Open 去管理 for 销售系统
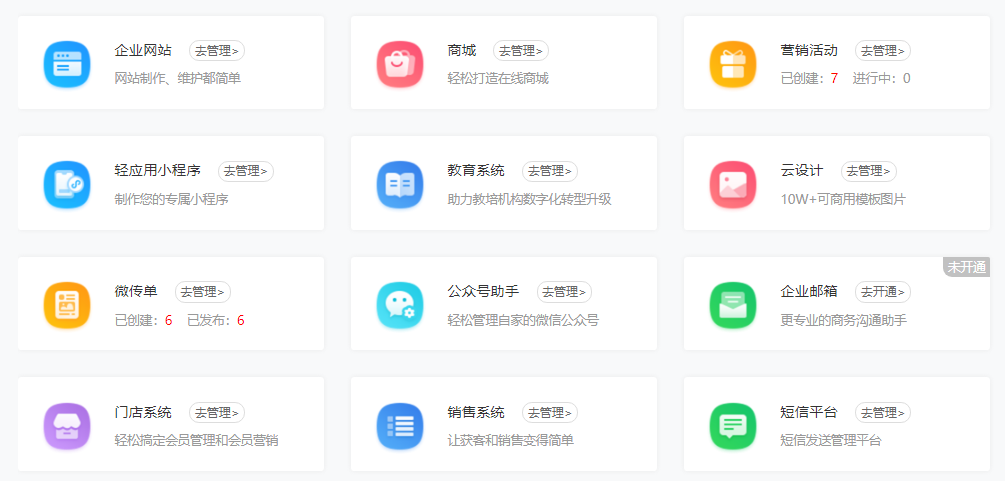 [549, 412]
